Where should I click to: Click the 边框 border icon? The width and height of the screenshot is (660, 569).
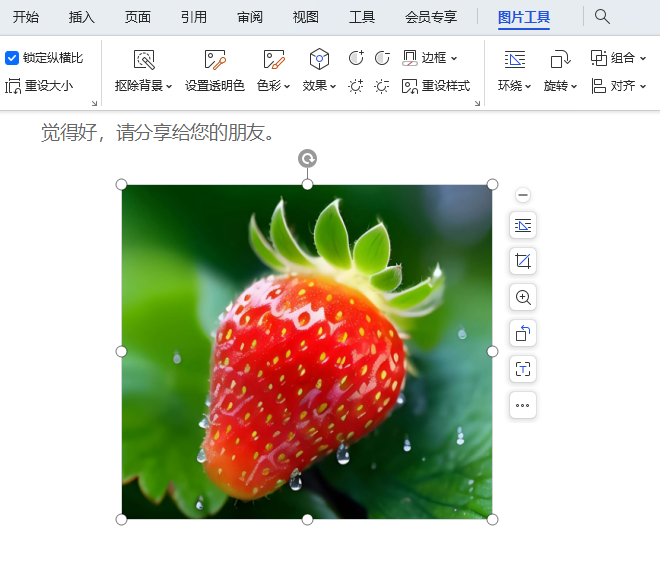click(410, 58)
